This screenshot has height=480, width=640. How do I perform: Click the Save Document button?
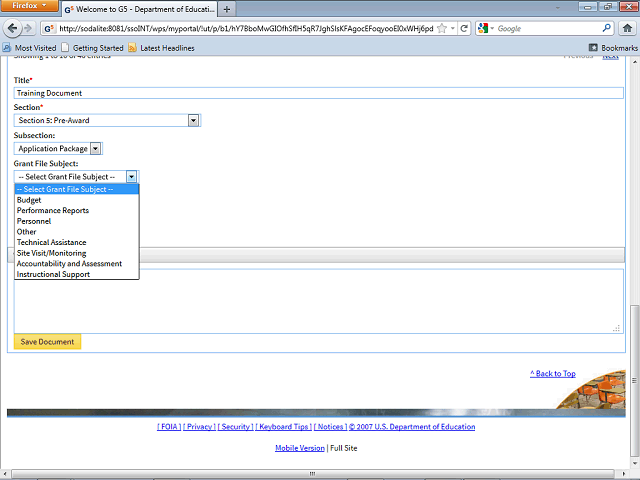click(47, 342)
